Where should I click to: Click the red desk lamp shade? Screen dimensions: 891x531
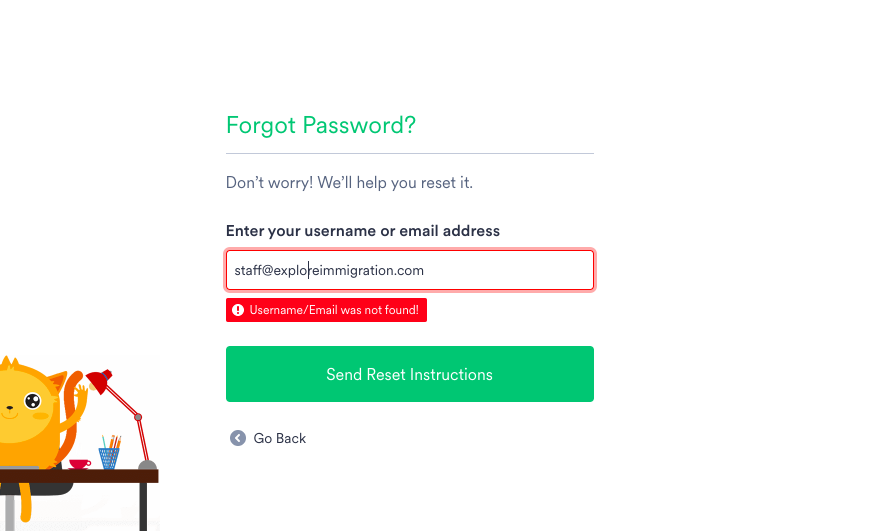(100, 381)
